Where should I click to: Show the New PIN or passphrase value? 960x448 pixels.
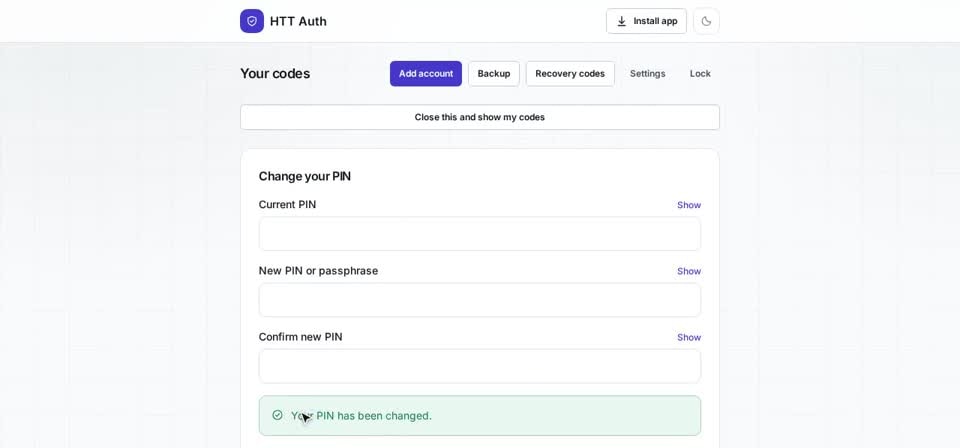(x=689, y=271)
